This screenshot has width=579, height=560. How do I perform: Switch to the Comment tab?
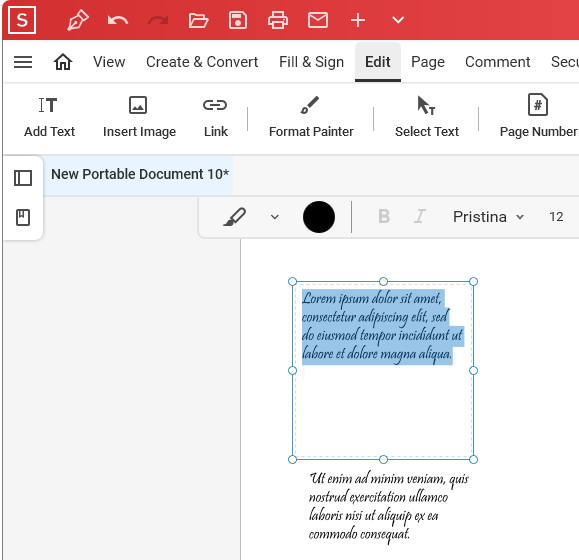[497, 62]
